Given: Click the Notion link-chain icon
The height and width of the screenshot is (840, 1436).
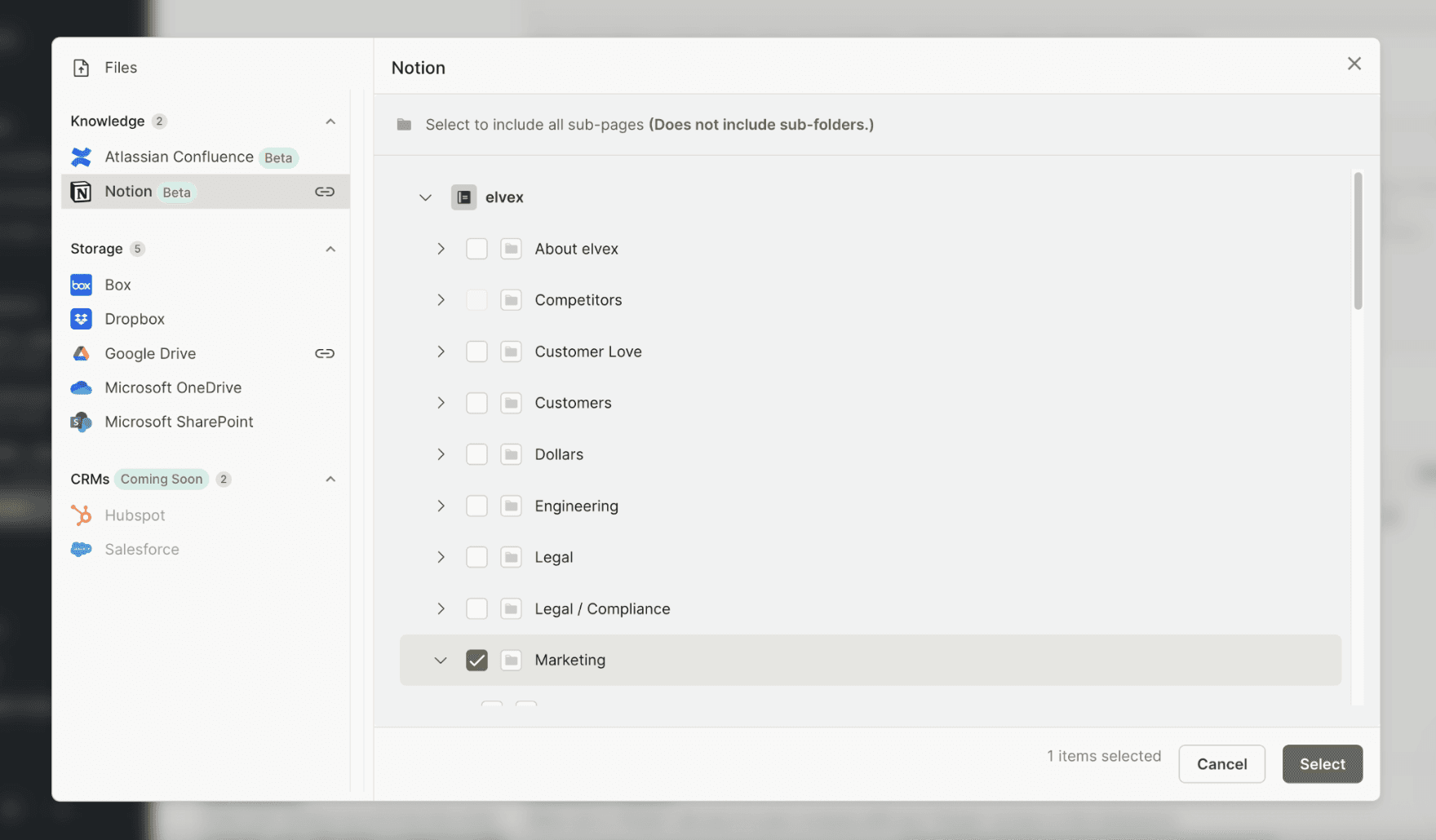Looking at the screenshot, I should 325,192.
